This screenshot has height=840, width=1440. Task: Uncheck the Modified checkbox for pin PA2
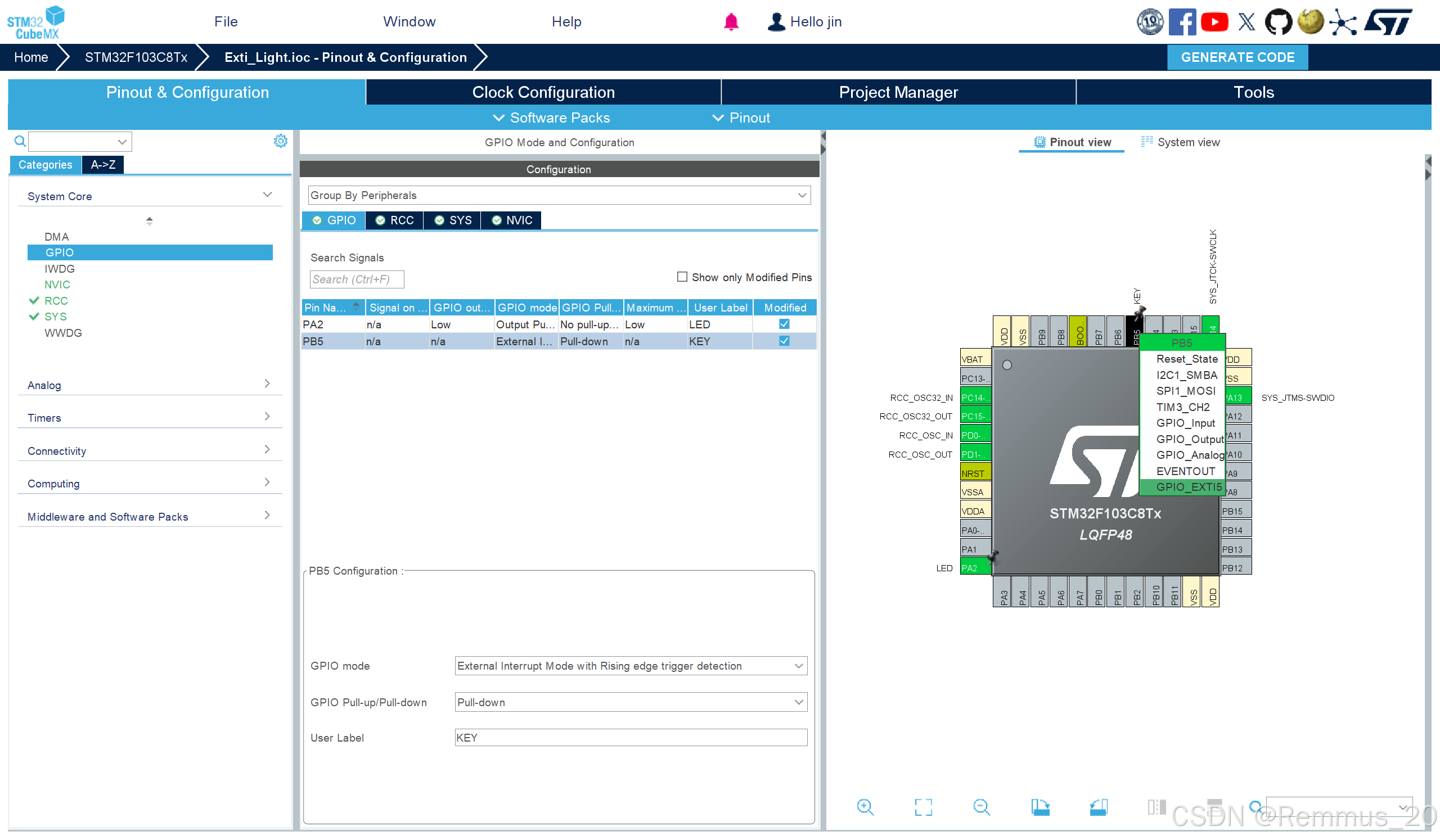(784, 324)
